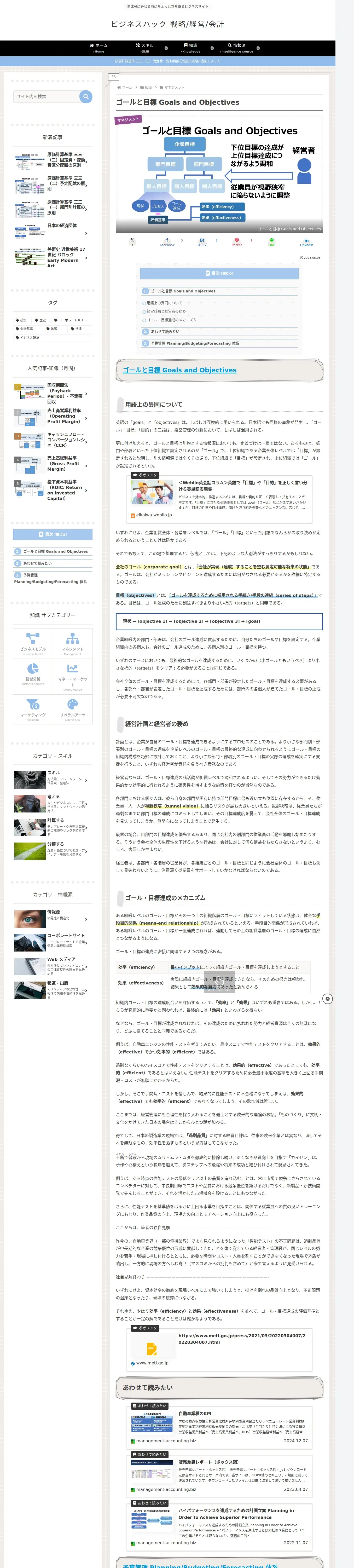Open the マネー・マーケット subcategory tile
The image size is (354, 1568).
pos(72,676)
